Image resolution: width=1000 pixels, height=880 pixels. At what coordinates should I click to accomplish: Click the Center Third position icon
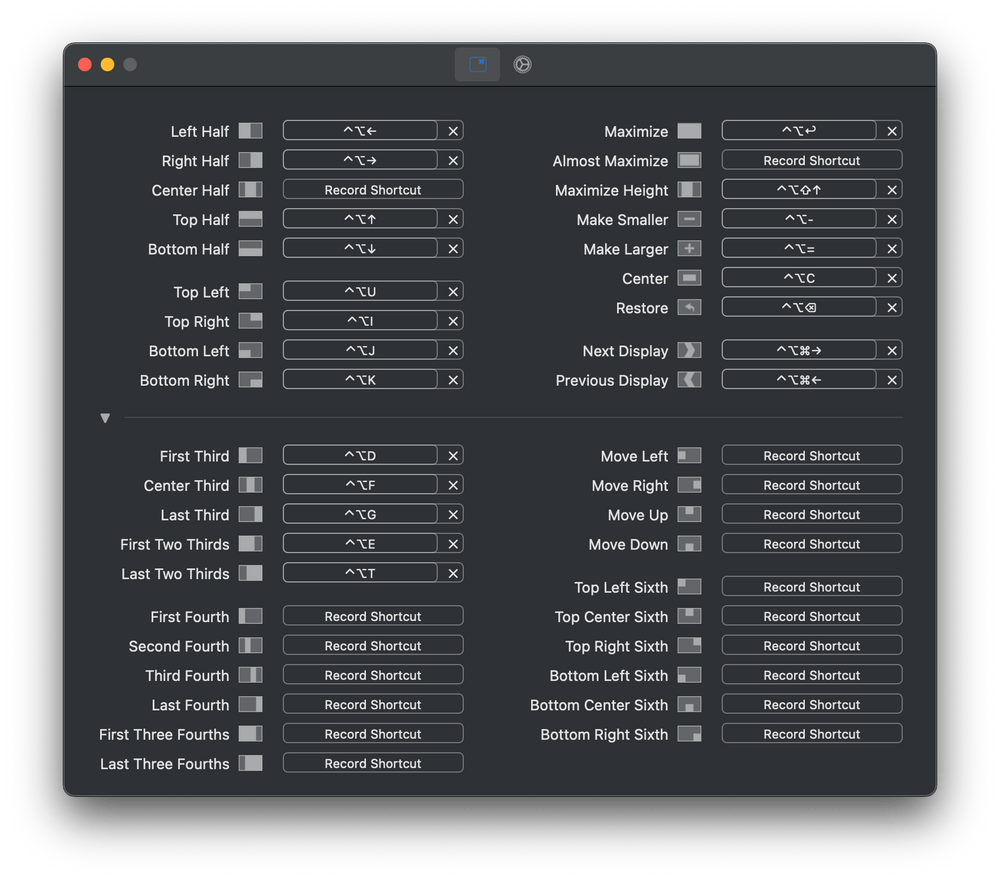pos(249,485)
